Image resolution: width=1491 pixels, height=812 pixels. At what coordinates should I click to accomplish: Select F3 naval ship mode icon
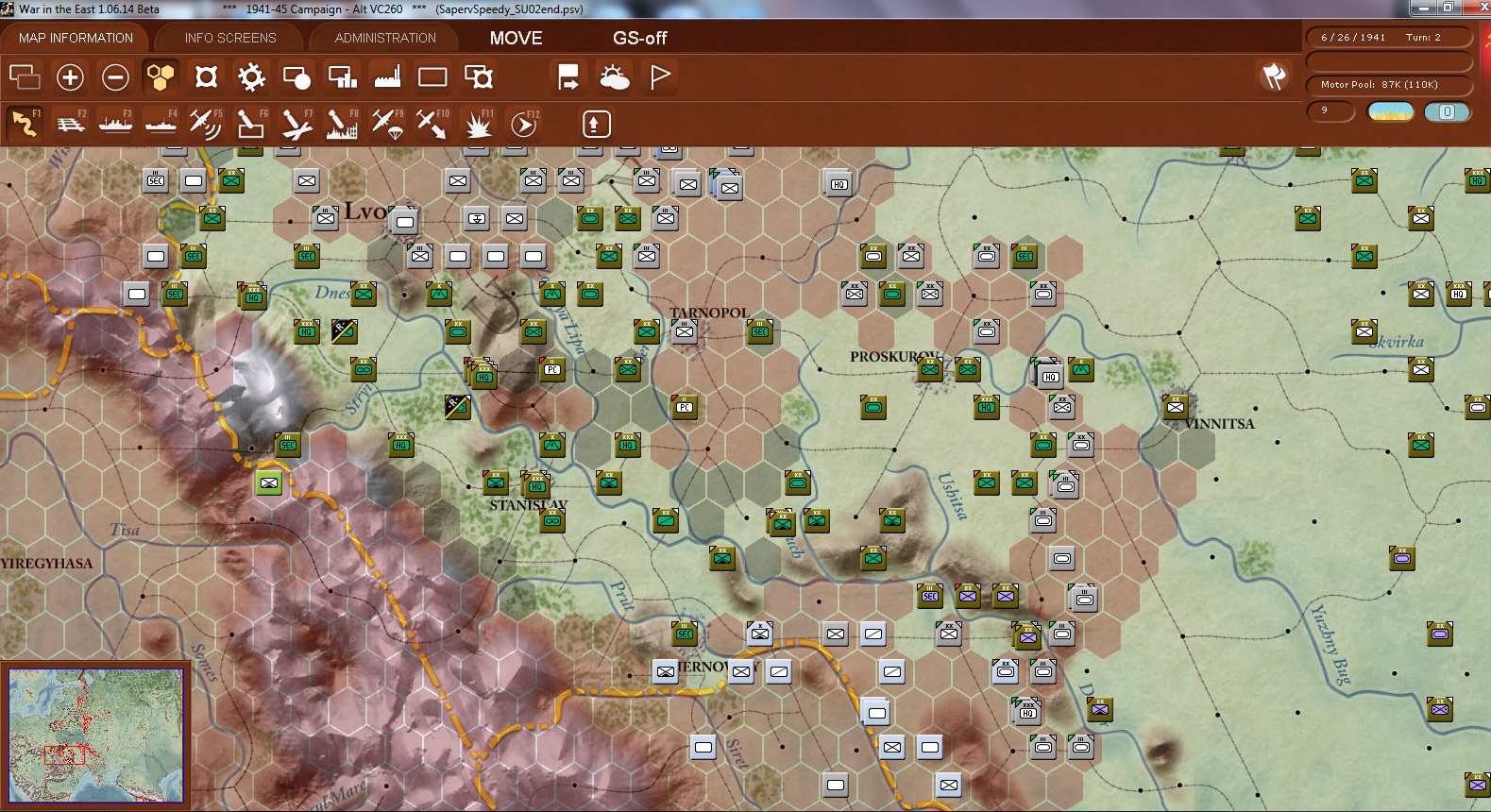coord(115,124)
